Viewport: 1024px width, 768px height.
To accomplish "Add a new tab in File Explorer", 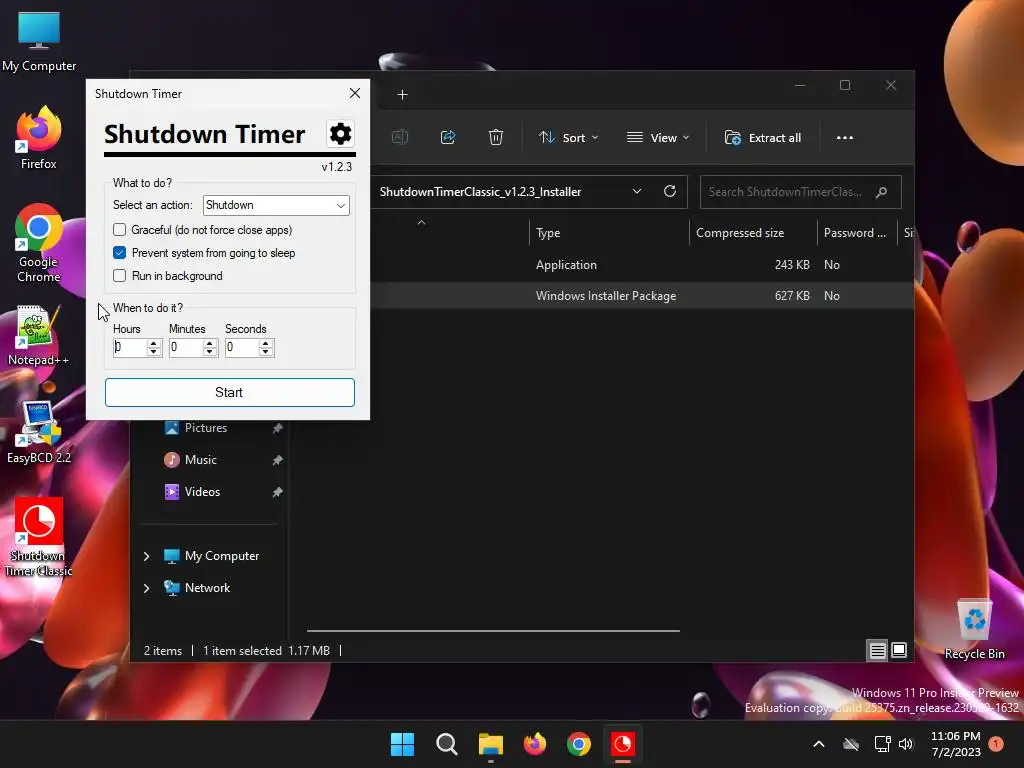I will point(402,95).
